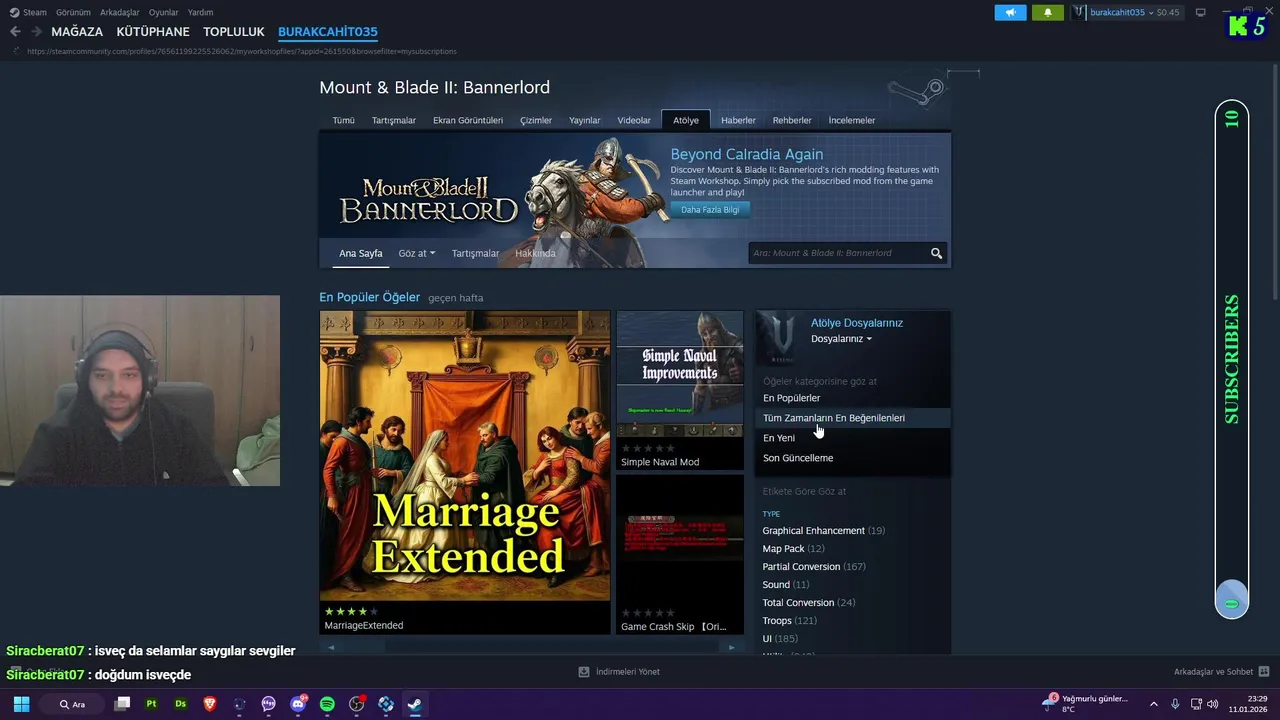Open the Yardım menu
1280x720 pixels.
coord(200,12)
